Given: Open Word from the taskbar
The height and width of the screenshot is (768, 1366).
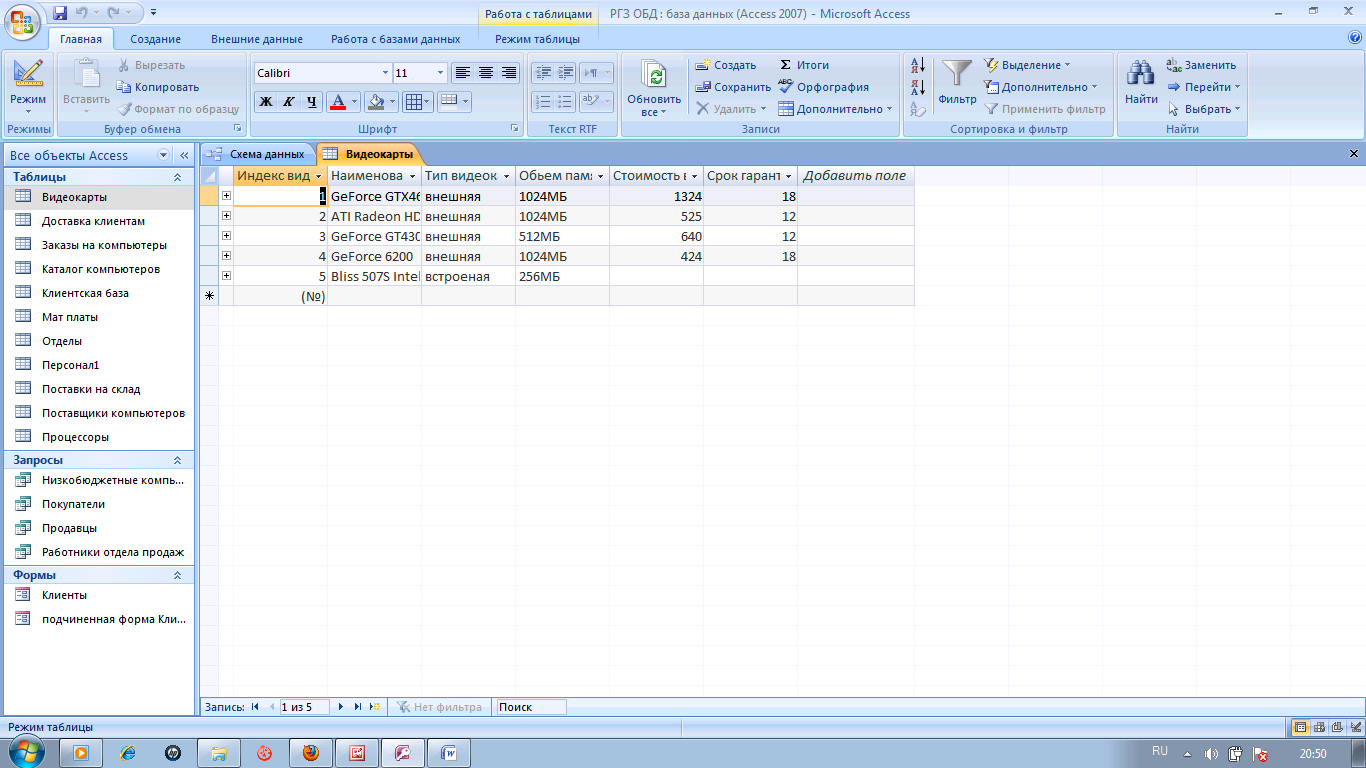Looking at the screenshot, I should [x=449, y=753].
